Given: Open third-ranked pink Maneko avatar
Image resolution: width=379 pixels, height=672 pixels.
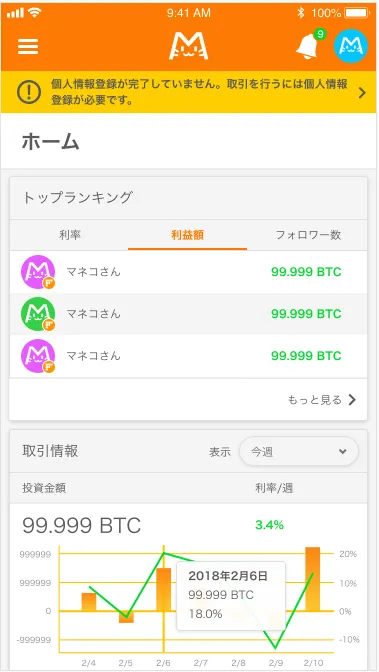Looking at the screenshot, I should coord(38,356).
